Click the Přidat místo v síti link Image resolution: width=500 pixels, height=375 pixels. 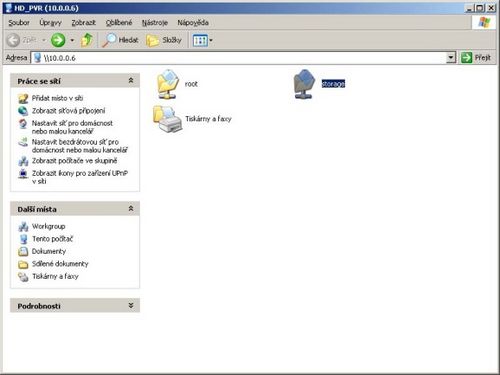click(x=57, y=98)
